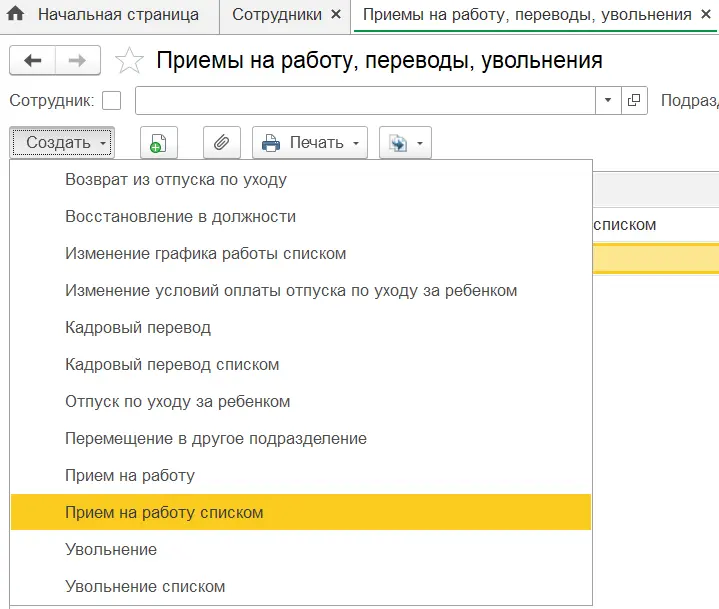Viewport: 719px width, 609px height.
Task: Select "Увольнение" in the create menu
Action: pyautogui.click(x=111, y=549)
